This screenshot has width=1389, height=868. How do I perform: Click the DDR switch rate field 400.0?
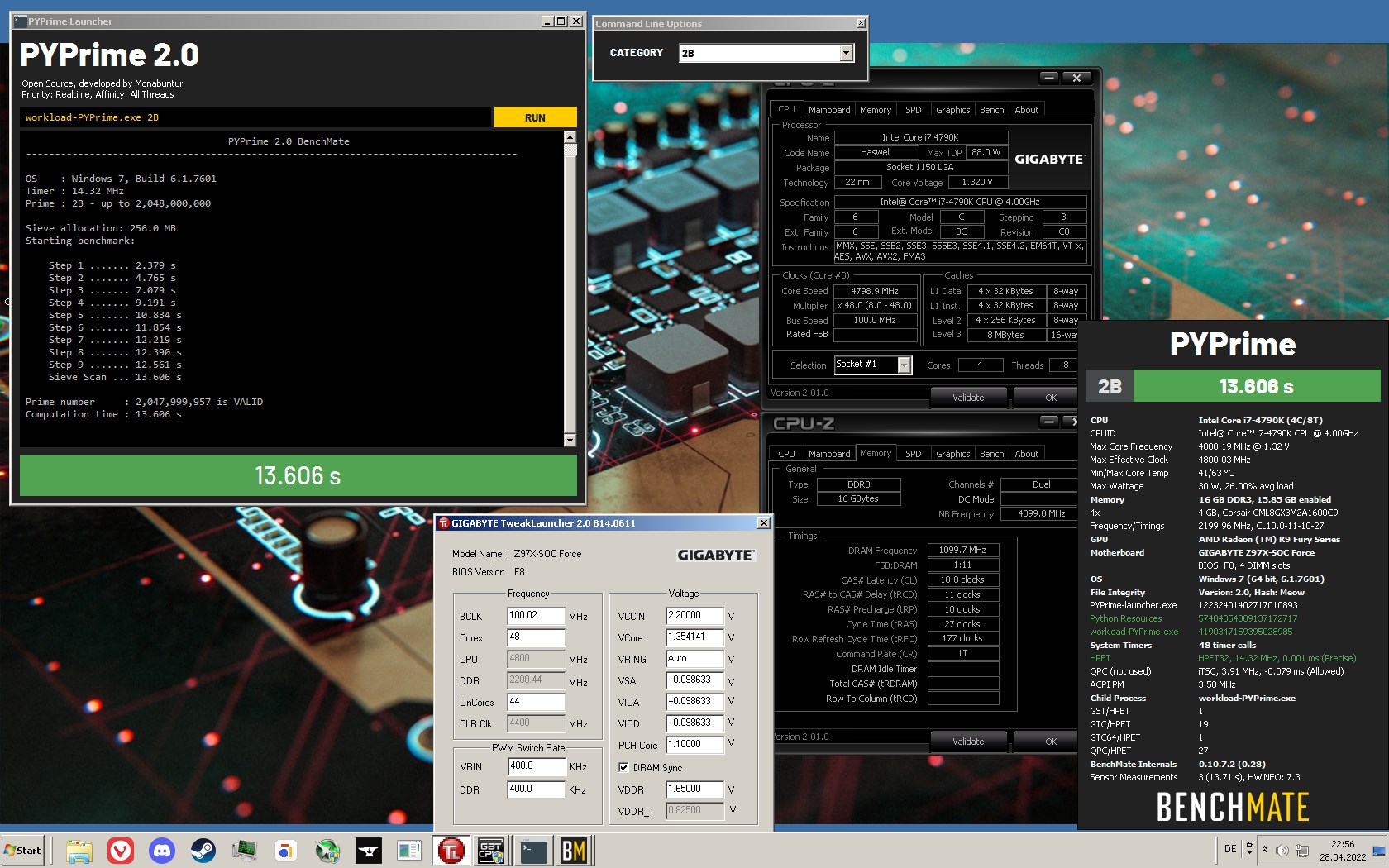(x=536, y=789)
